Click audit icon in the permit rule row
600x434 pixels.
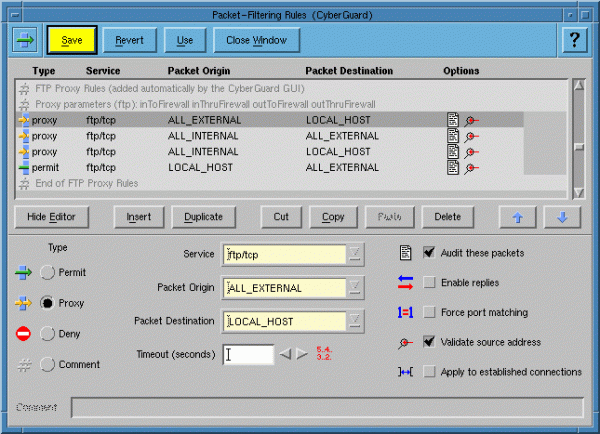coord(453,167)
